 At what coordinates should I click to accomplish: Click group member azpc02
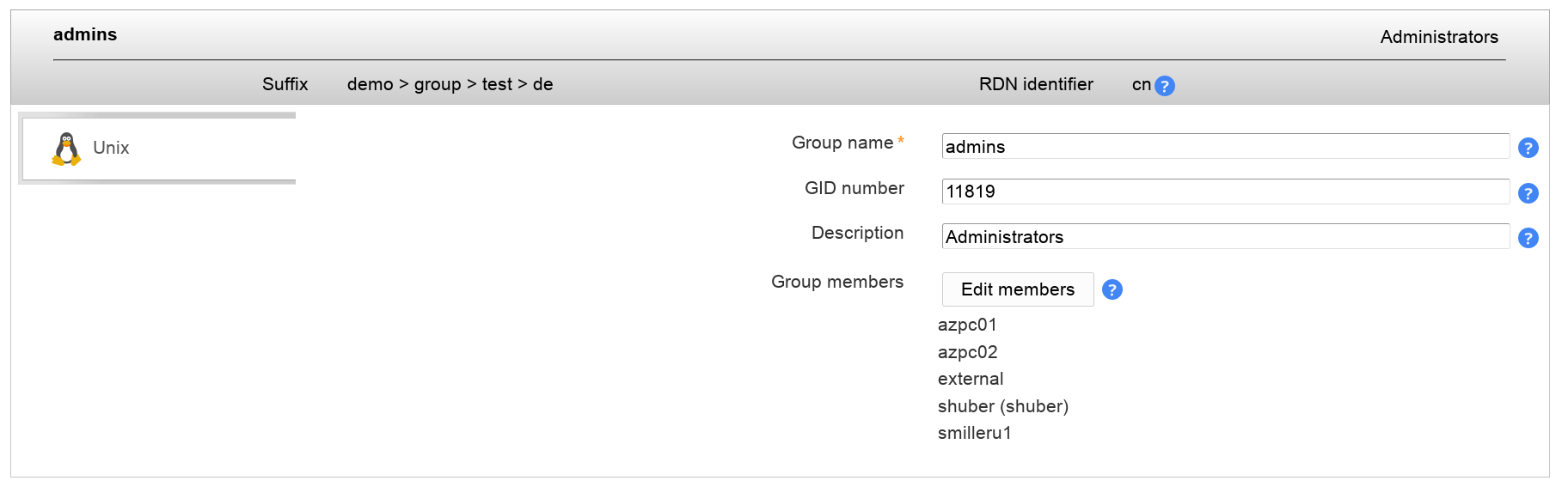click(x=967, y=352)
